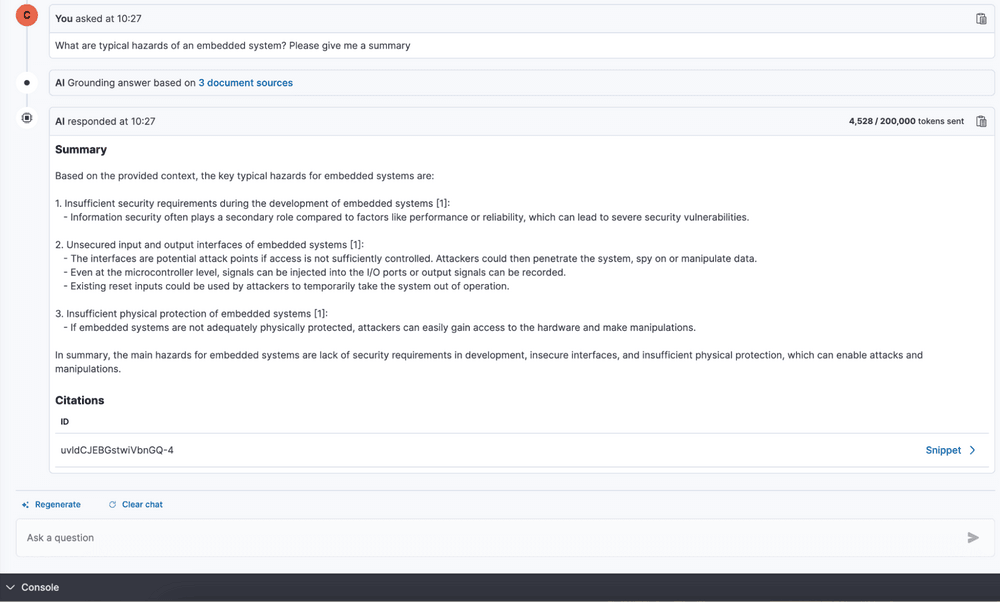
Task: Click the sparkle icon beside Regenerate
Action: click(25, 505)
